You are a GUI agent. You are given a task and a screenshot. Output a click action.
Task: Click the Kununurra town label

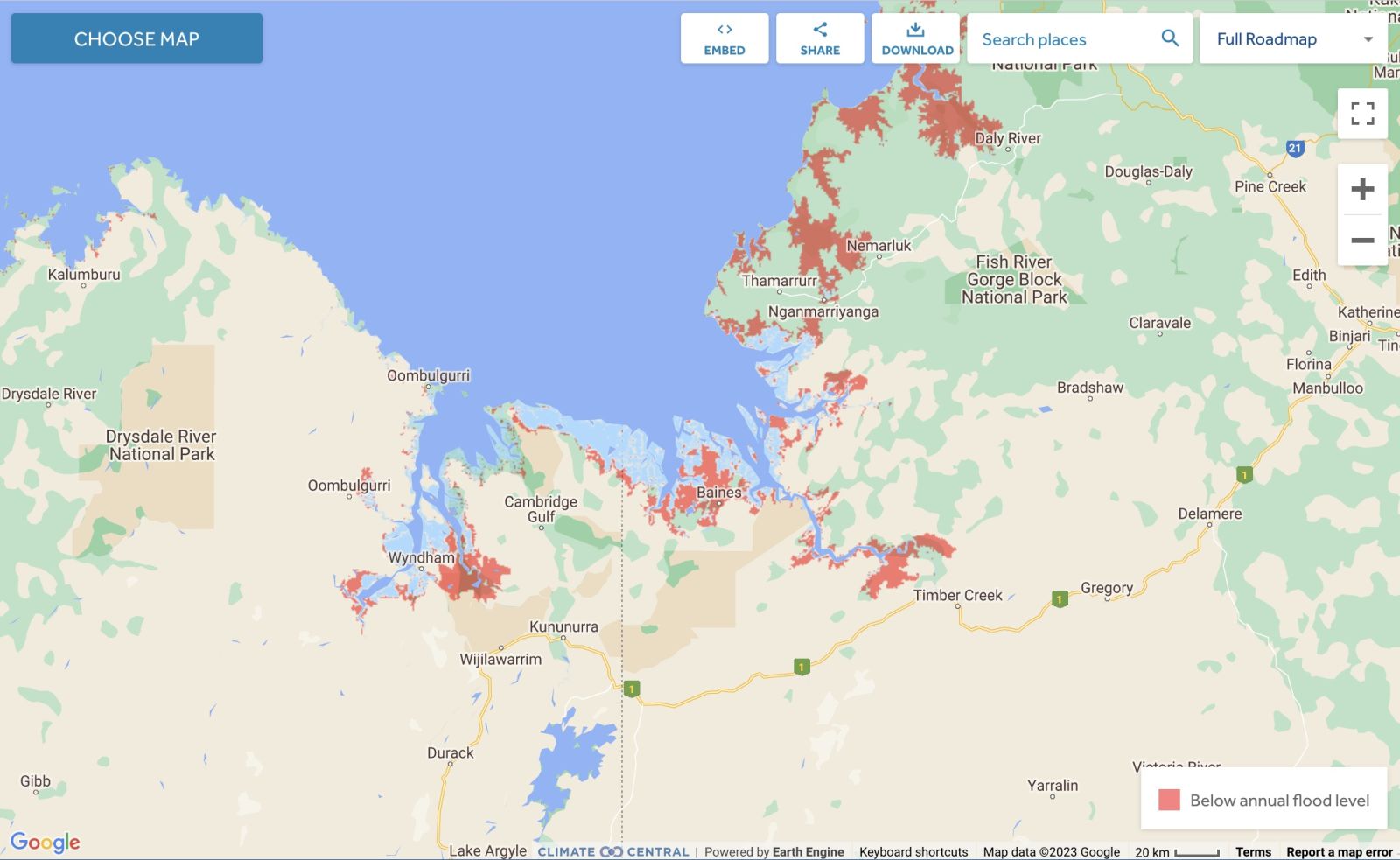tap(563, 626)
